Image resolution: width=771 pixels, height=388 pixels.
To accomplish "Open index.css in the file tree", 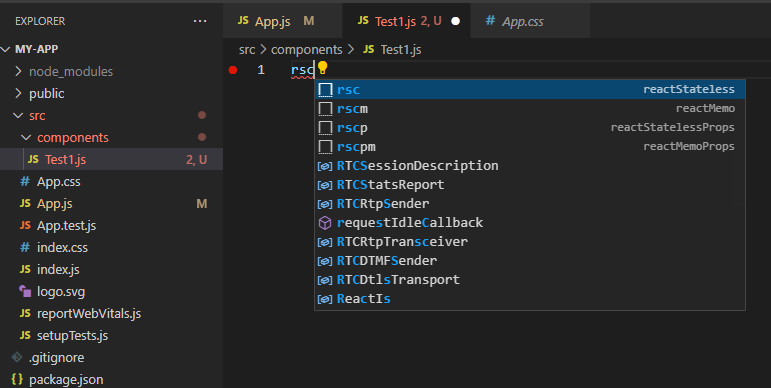I will (x=111, y=247).
